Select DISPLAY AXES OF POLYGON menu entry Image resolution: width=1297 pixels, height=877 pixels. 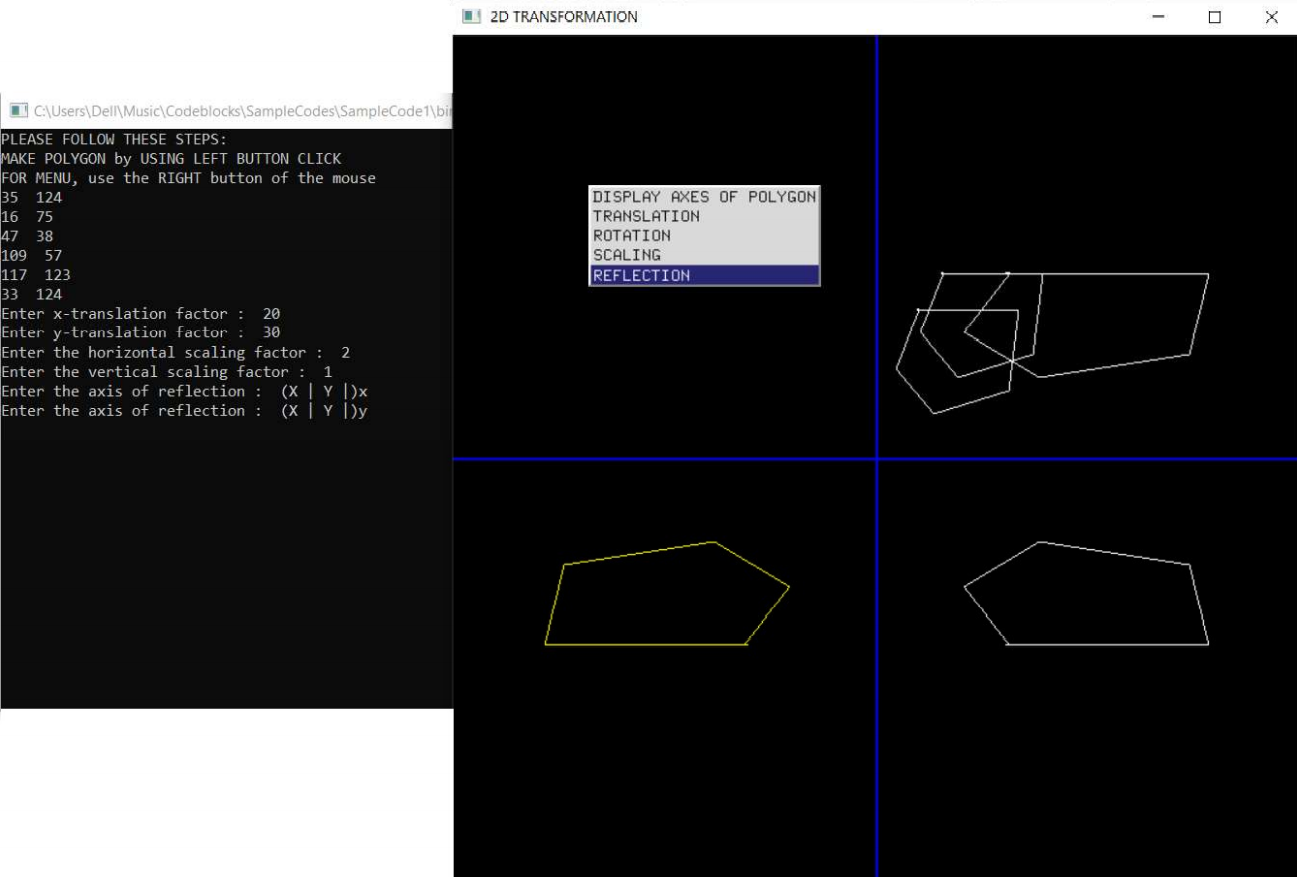coord(704,197)
